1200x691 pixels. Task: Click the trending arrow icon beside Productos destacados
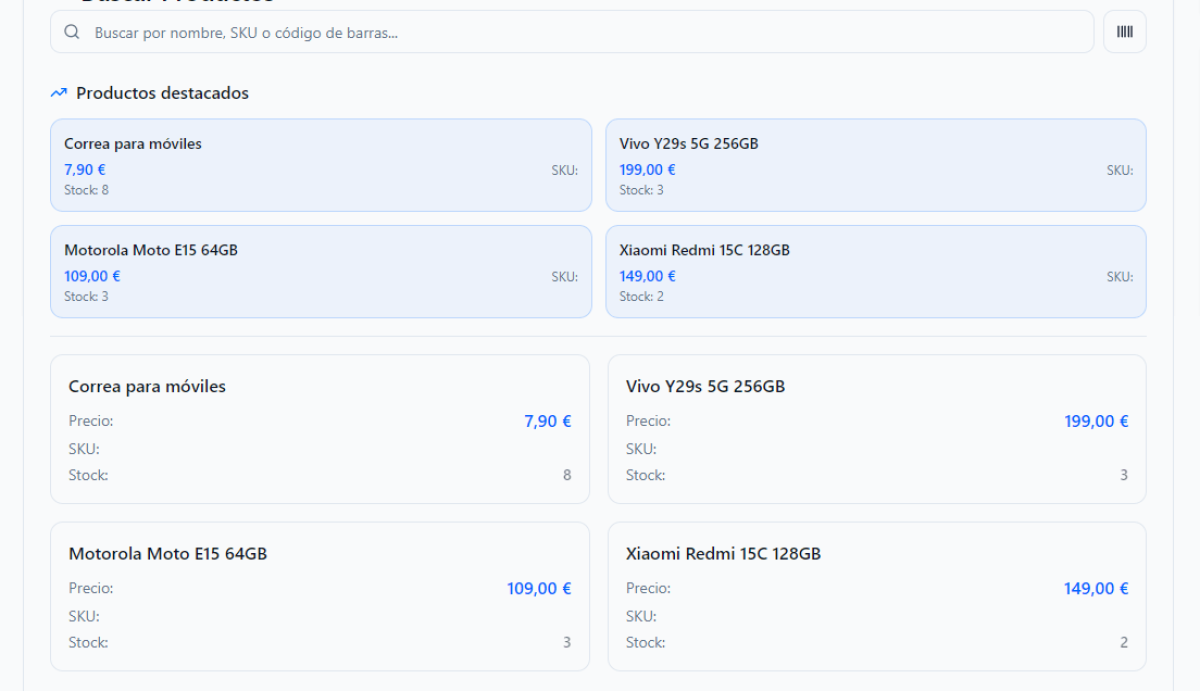pyautogui.click(x=59, y=93)
